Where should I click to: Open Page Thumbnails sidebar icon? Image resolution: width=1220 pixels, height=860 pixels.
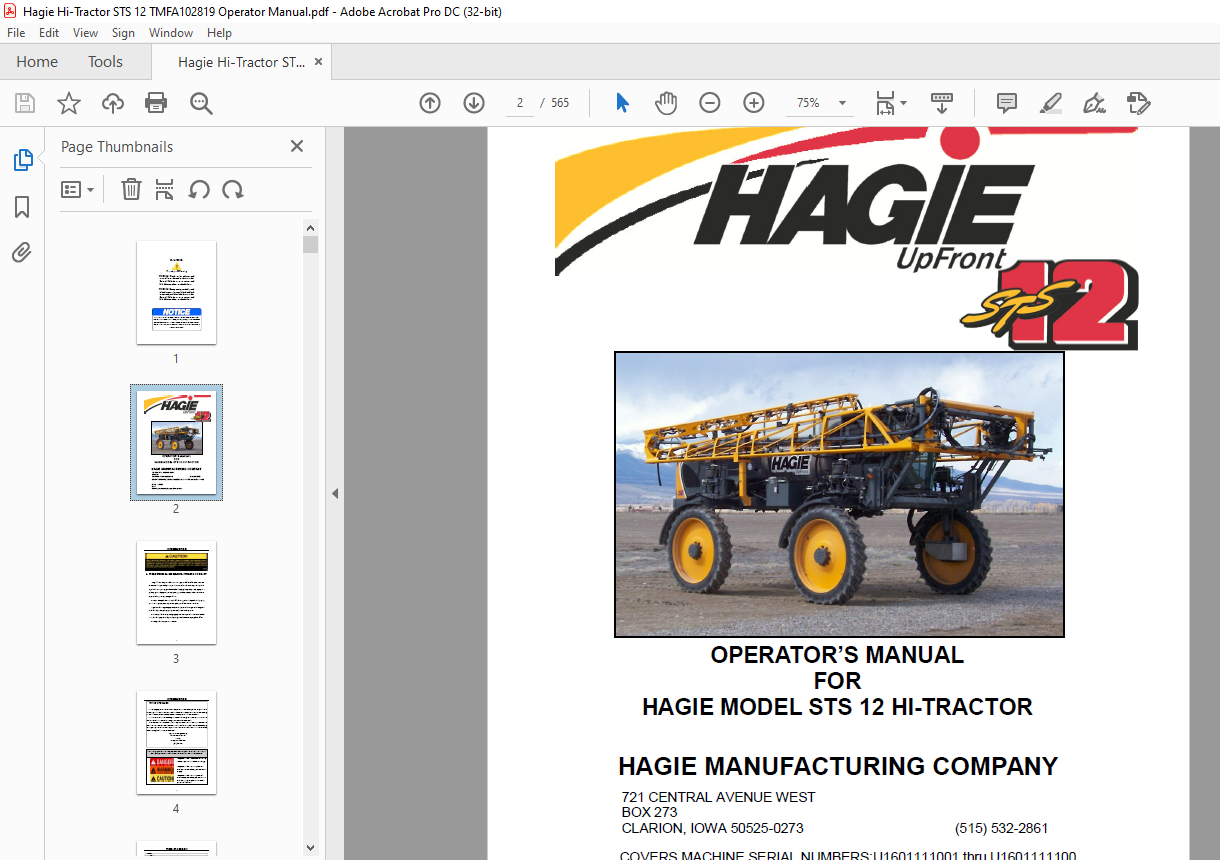(22, 159)
